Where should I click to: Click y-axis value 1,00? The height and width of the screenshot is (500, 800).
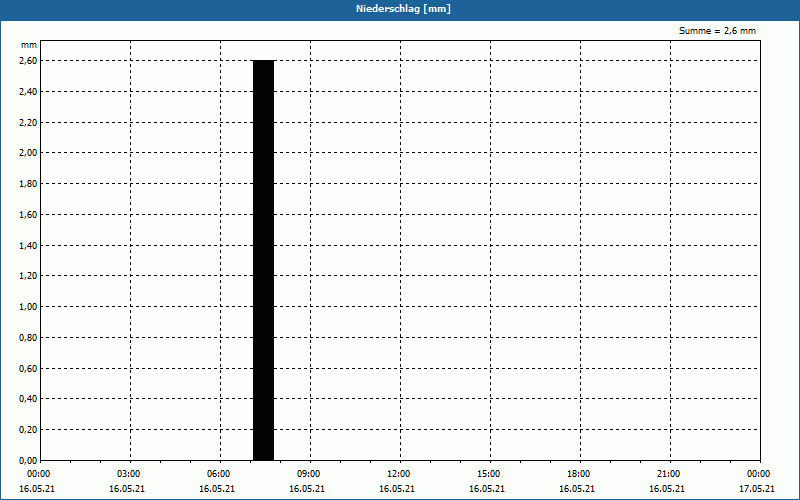point(28,307)
